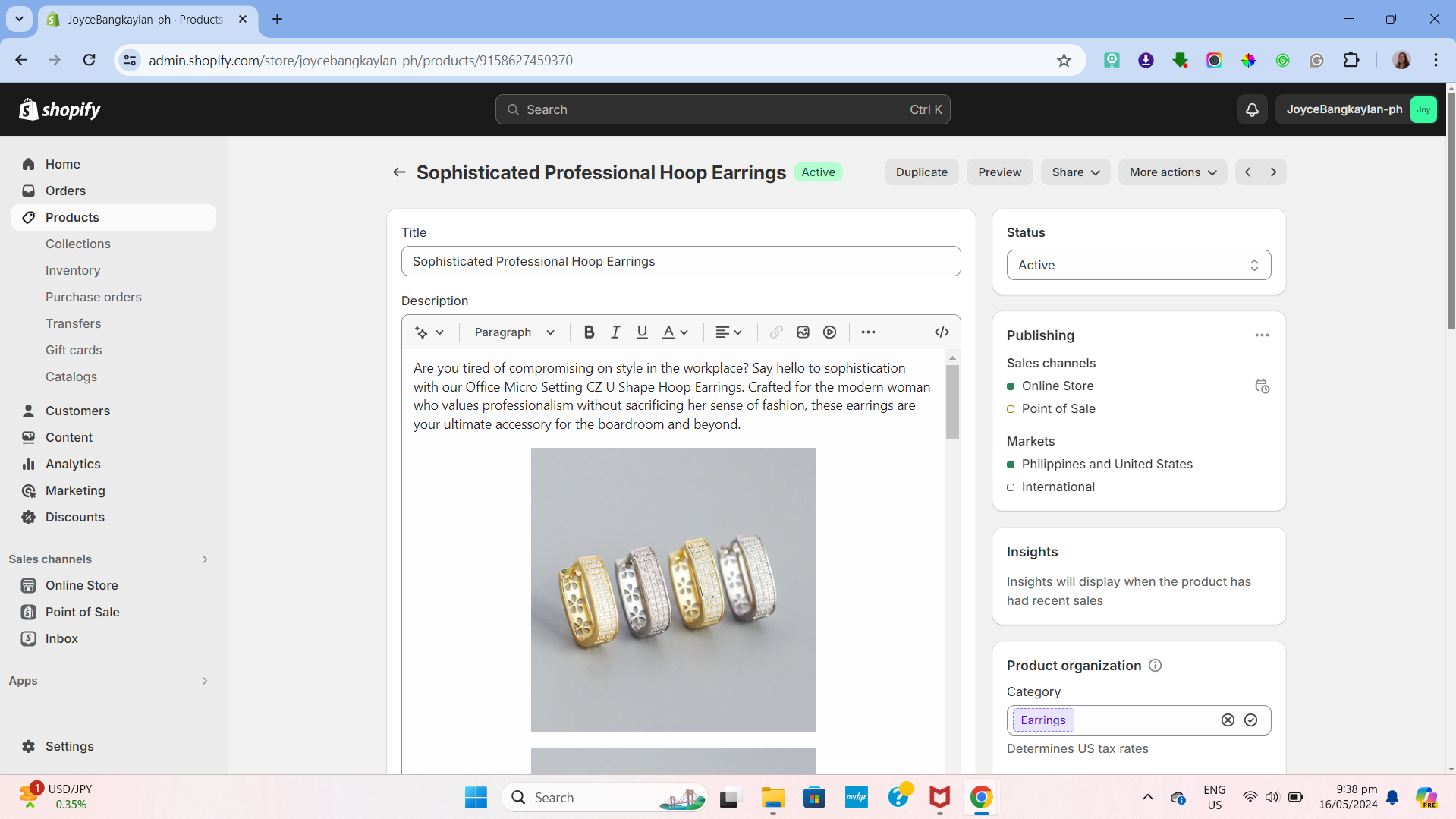The height and width of the screenshot is (819, 1456).
Task: Expand Apps section
Action: [x=205, y=681]
